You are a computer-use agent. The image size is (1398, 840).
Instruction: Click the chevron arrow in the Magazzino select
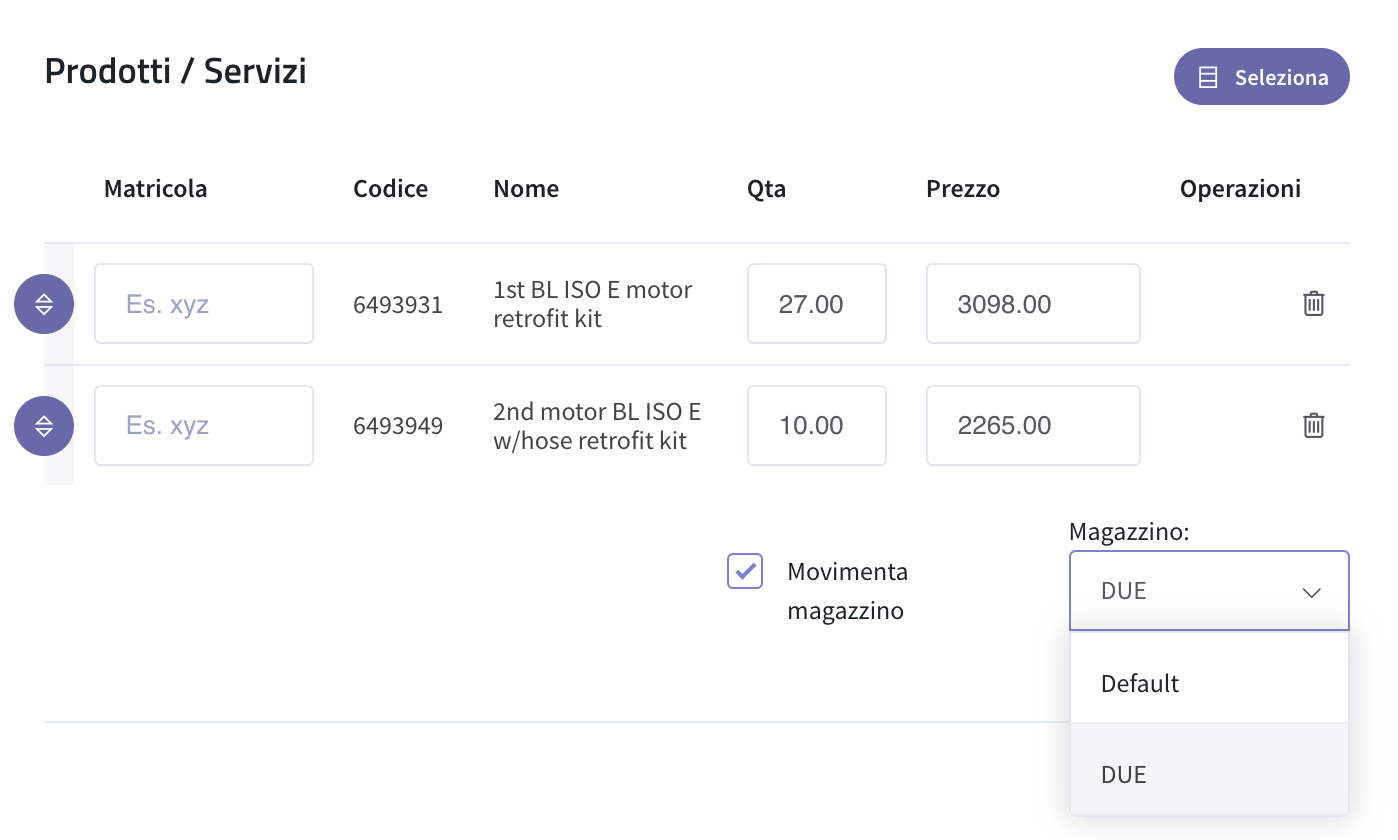(x=1312, y=592)
